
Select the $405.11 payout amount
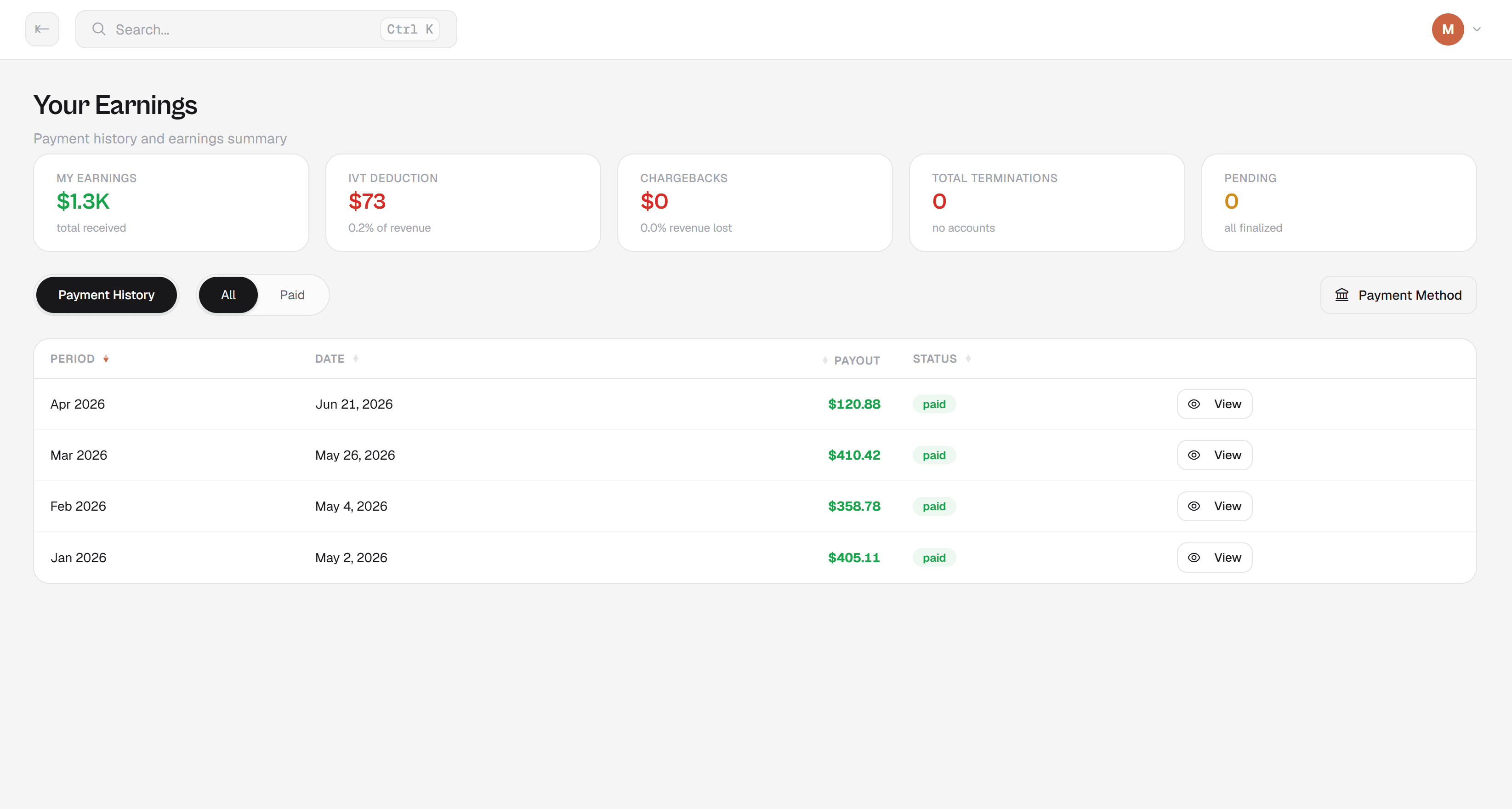click(854, 558)
